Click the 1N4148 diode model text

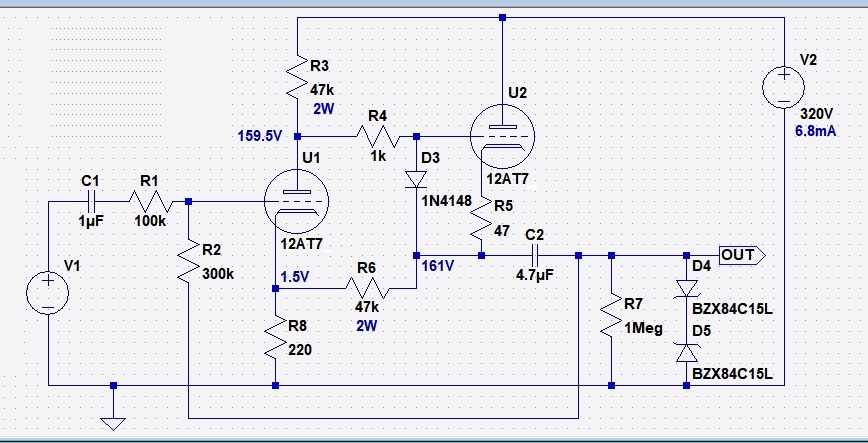tap(446, 200)
